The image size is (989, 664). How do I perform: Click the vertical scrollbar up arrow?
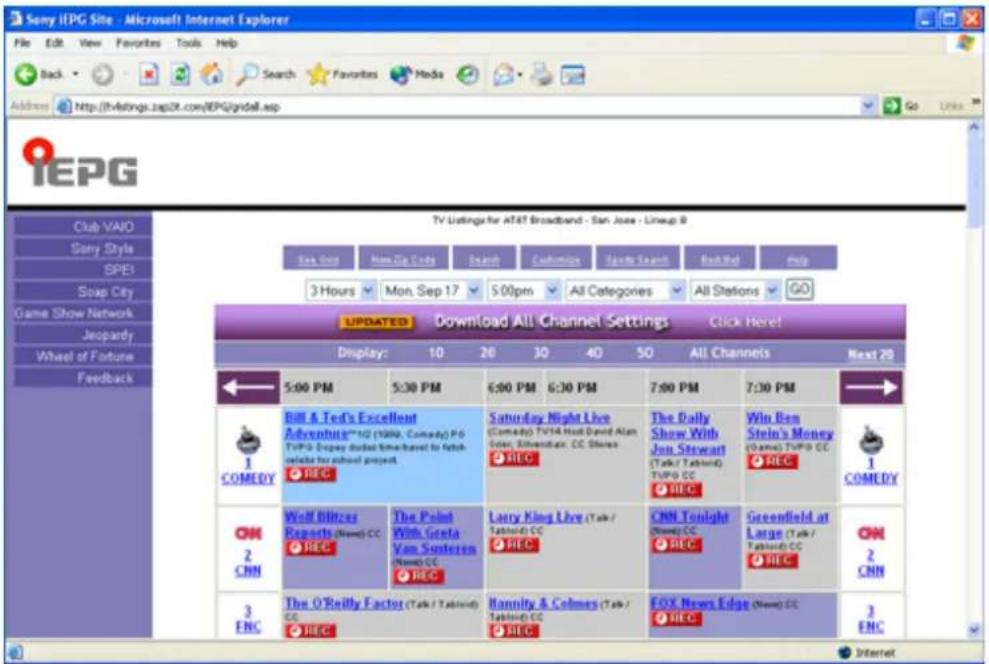point(974,127)
